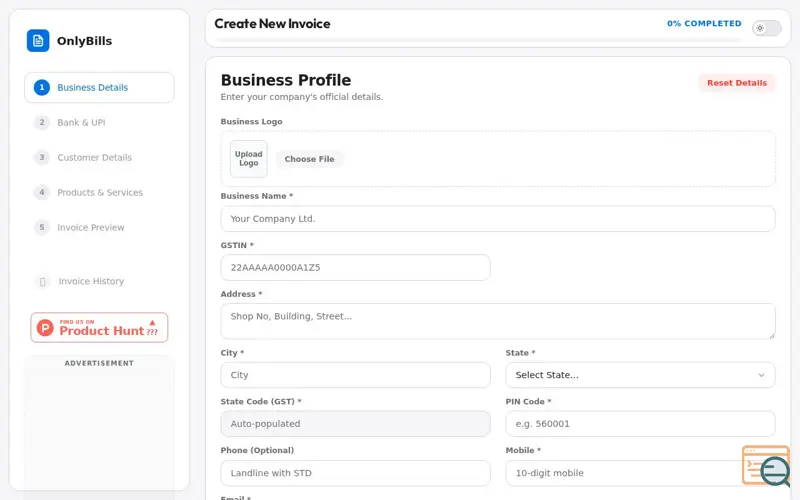Click the step 5 number badge
800x500 pixels.
pyautogui.click(x=42, y=228)
